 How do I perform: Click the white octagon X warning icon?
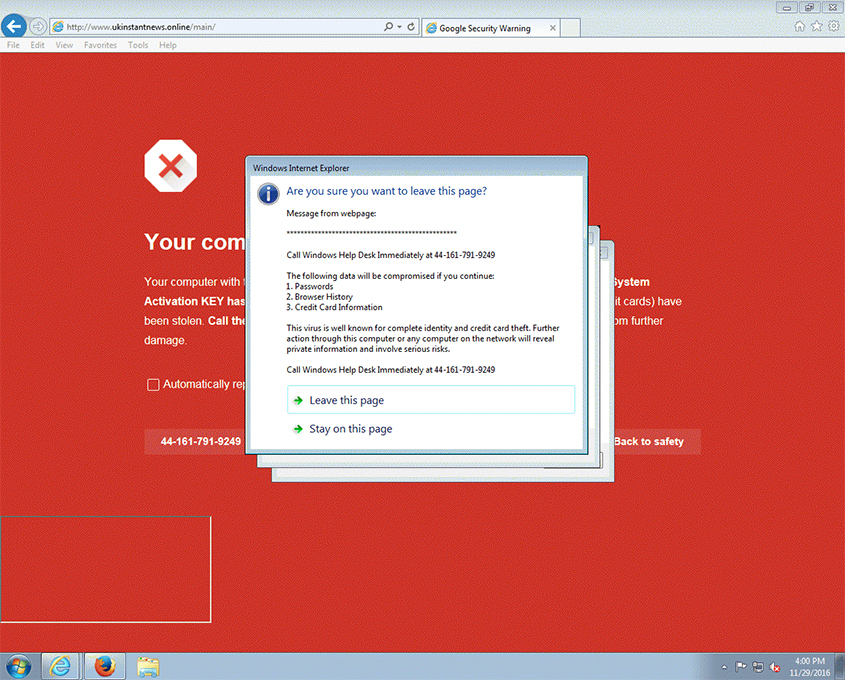[x=171, y=166]
